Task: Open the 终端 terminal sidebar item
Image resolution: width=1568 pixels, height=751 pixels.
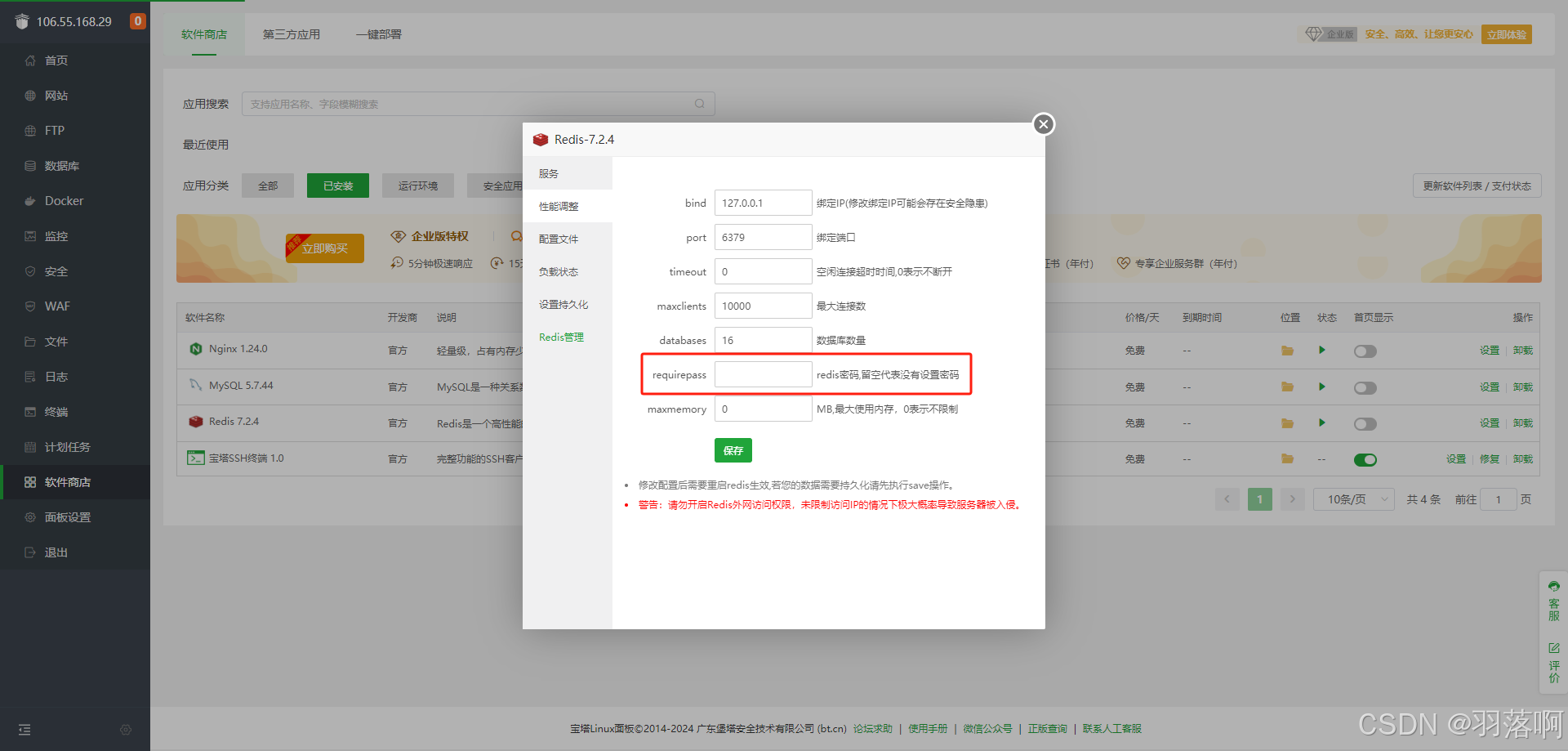Action: 74,412
